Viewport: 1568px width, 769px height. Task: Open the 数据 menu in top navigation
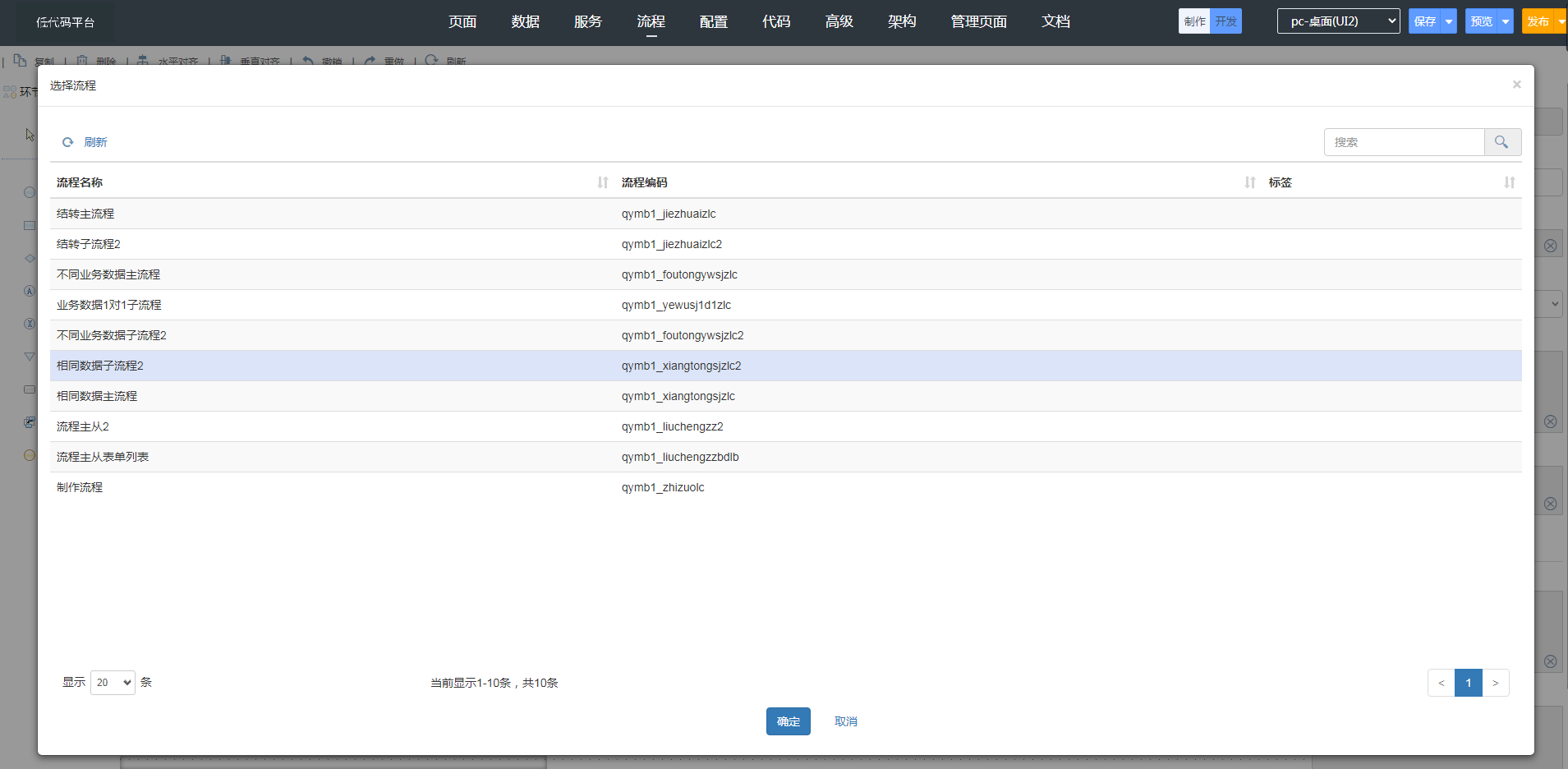click(525, 21)
